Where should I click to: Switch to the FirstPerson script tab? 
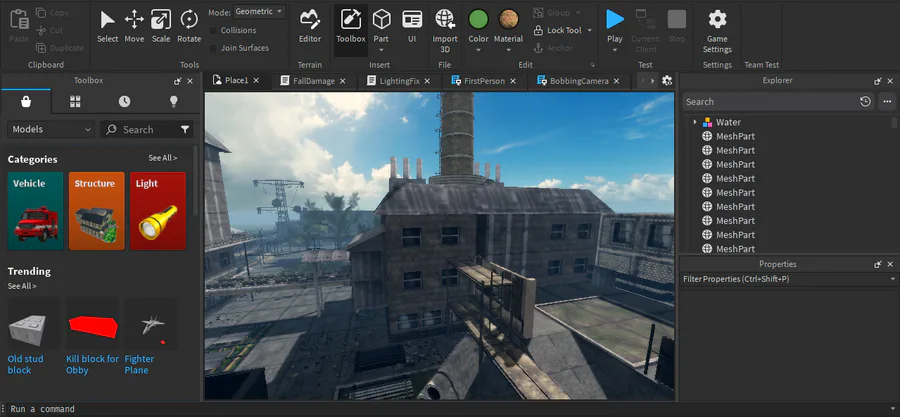(x=484, y=81)
